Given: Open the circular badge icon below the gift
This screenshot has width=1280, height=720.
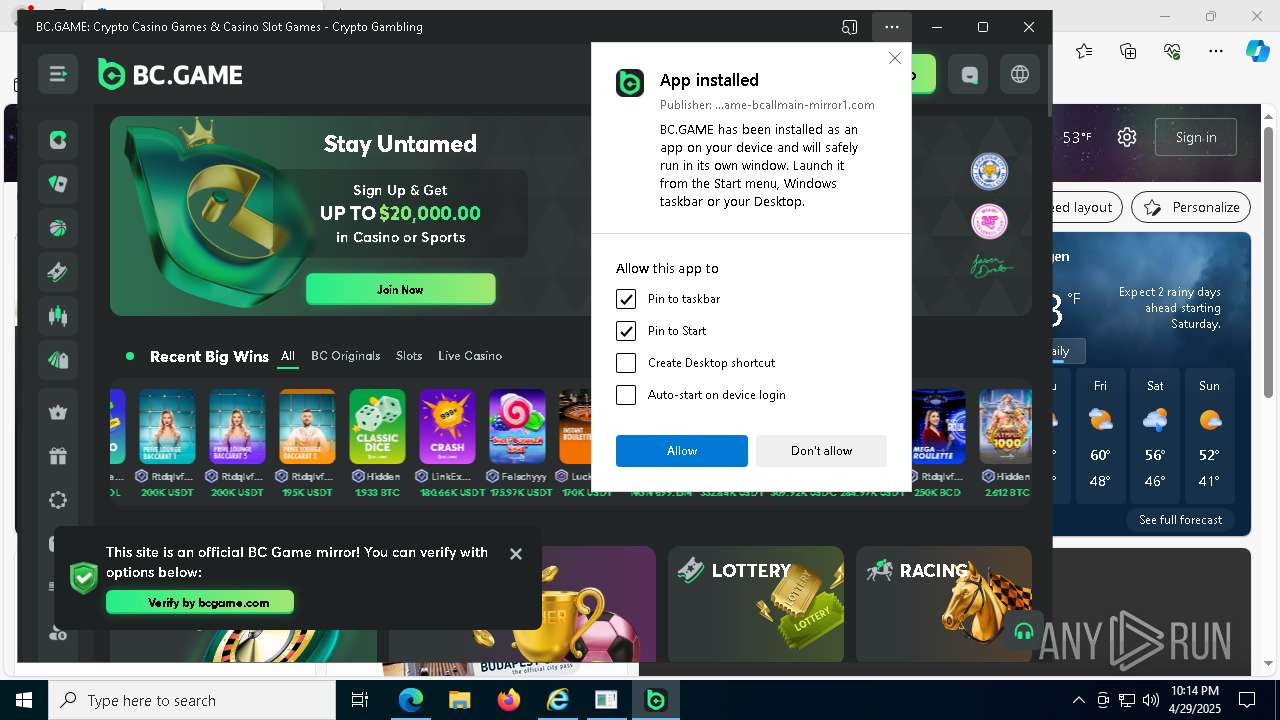Looking at the screenshot, I should pos(58,500).
